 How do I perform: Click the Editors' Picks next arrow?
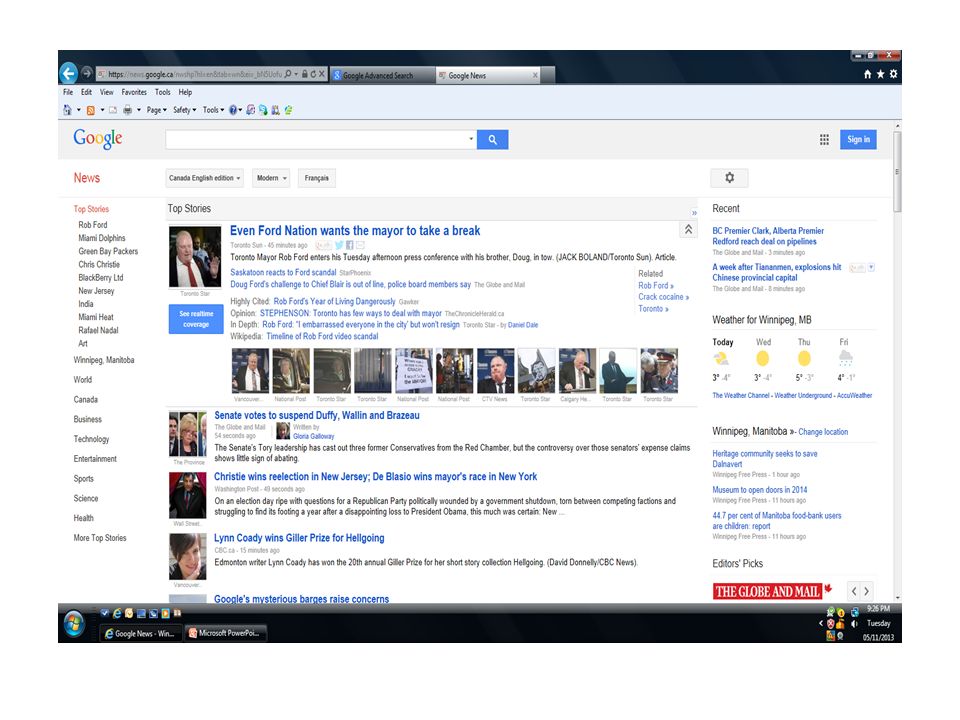[866, 591]
